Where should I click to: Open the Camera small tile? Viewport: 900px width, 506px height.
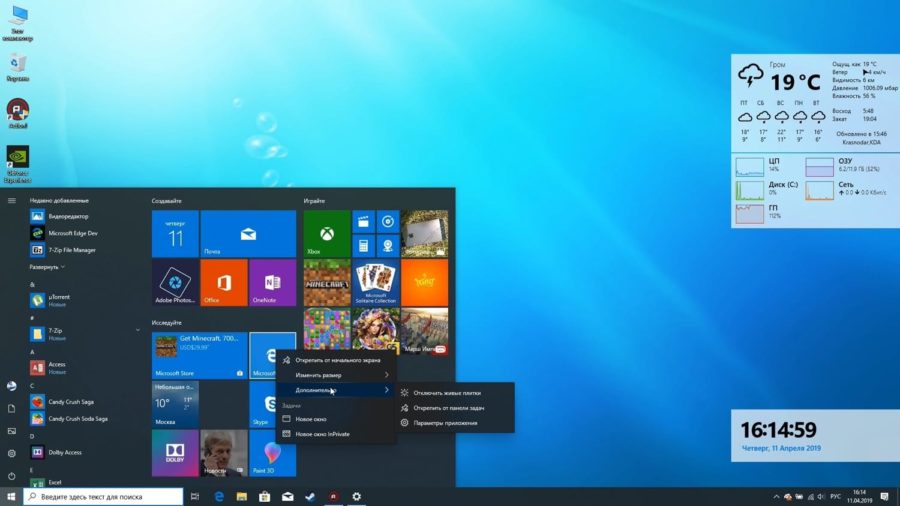pos(388,246)
